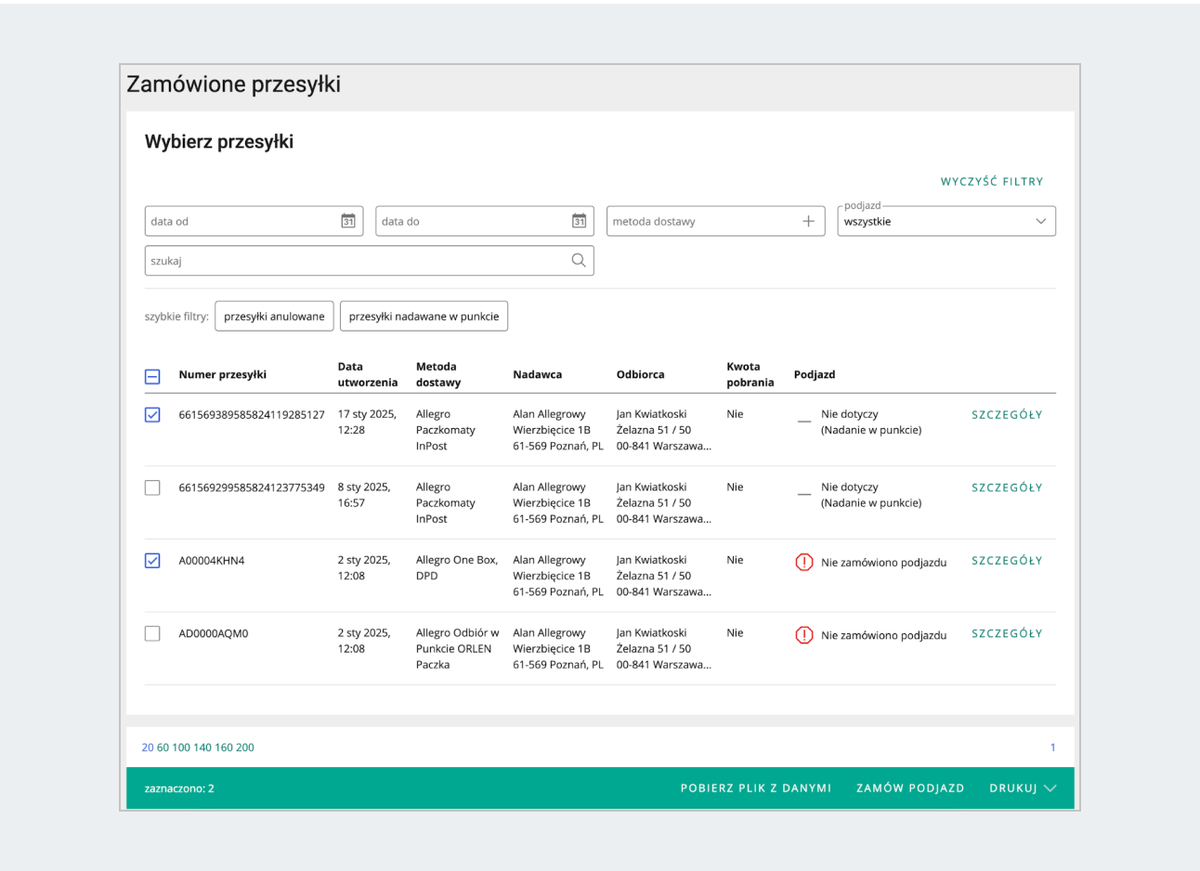Viewport: 1200px width, 871px height.
Task: Apply 'przesyłki nadawane w punkcie' quick filter
Action: [424, 316]
